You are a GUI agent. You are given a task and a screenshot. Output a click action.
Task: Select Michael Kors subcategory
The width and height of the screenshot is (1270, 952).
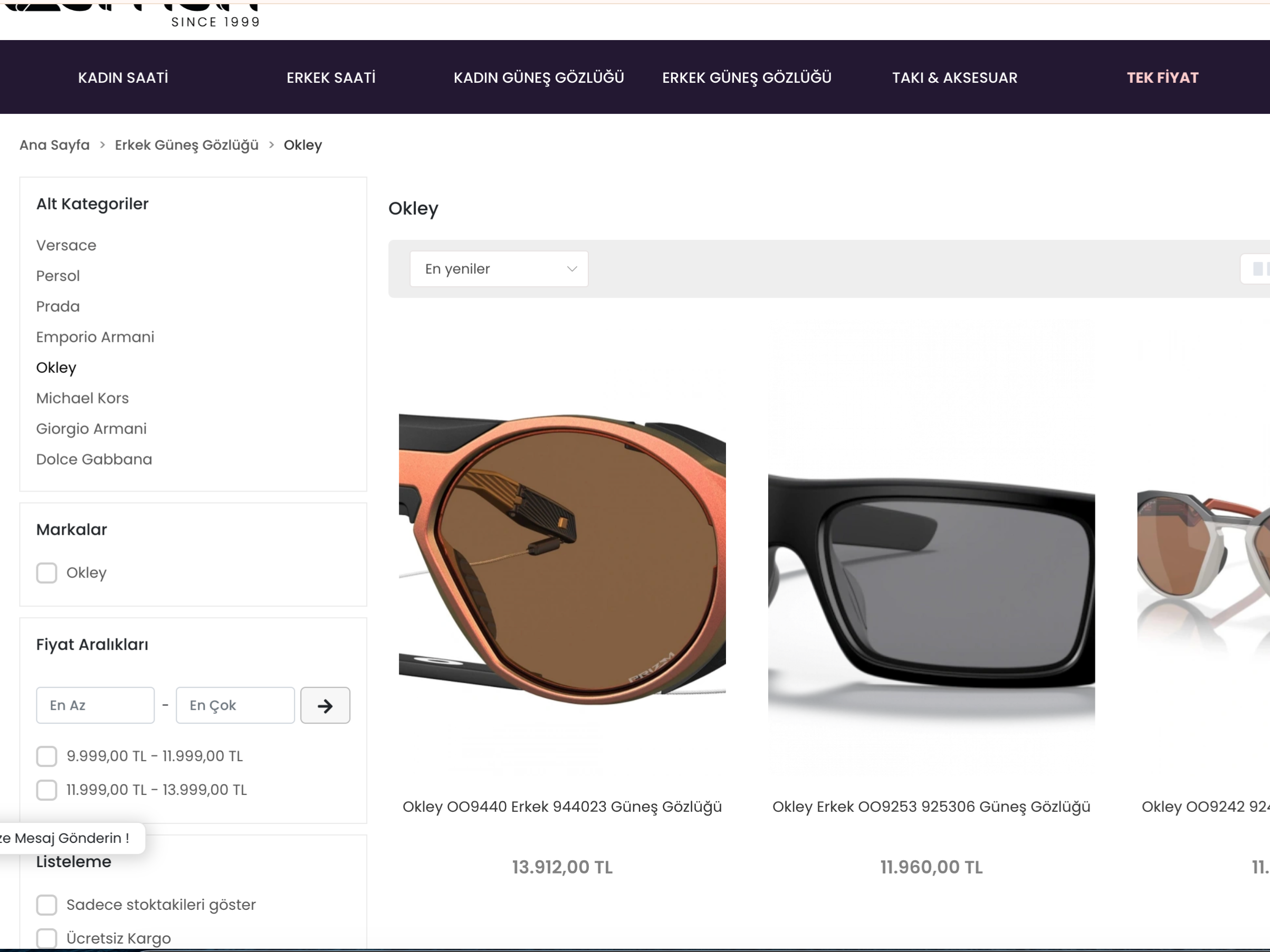83,398
